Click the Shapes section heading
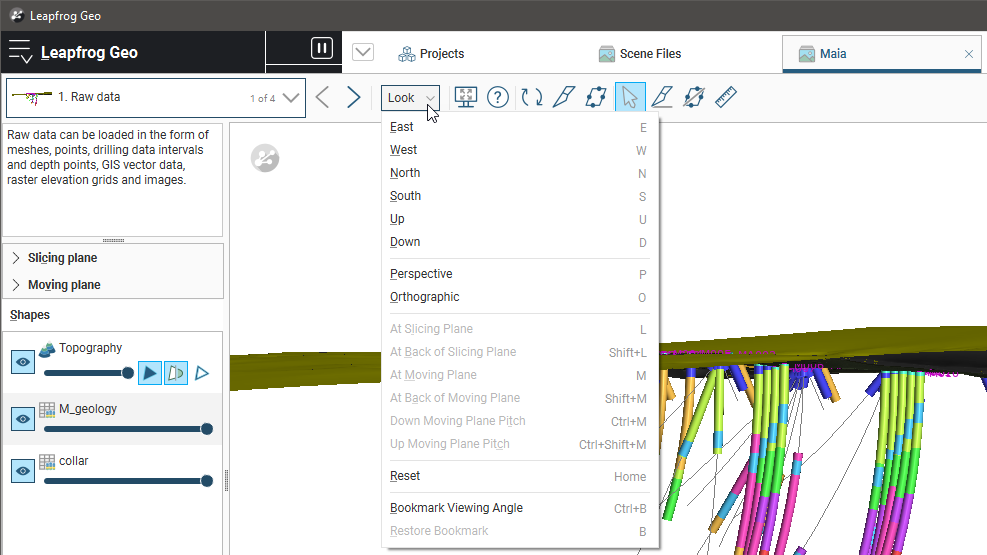This screenshot has width=987, height=555. pyautogui.click(x=30, y=315)
